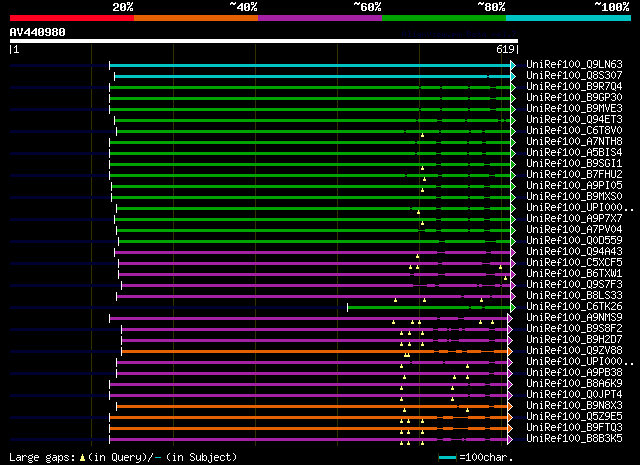The height and width of the screenshot is (465, 640).
Task: Click the purple alignment bar for Q94A43
Action: (313, 253)
